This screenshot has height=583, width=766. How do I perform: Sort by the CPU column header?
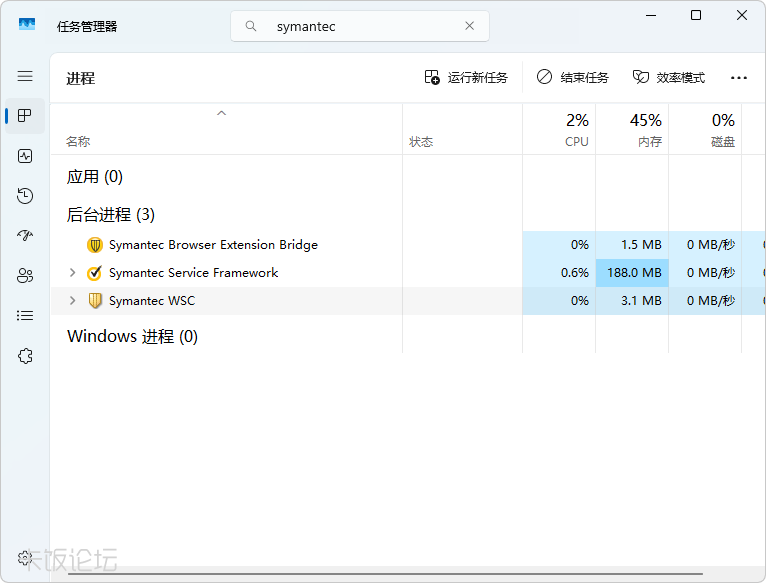pyautogui.click(x=559, y=130)
